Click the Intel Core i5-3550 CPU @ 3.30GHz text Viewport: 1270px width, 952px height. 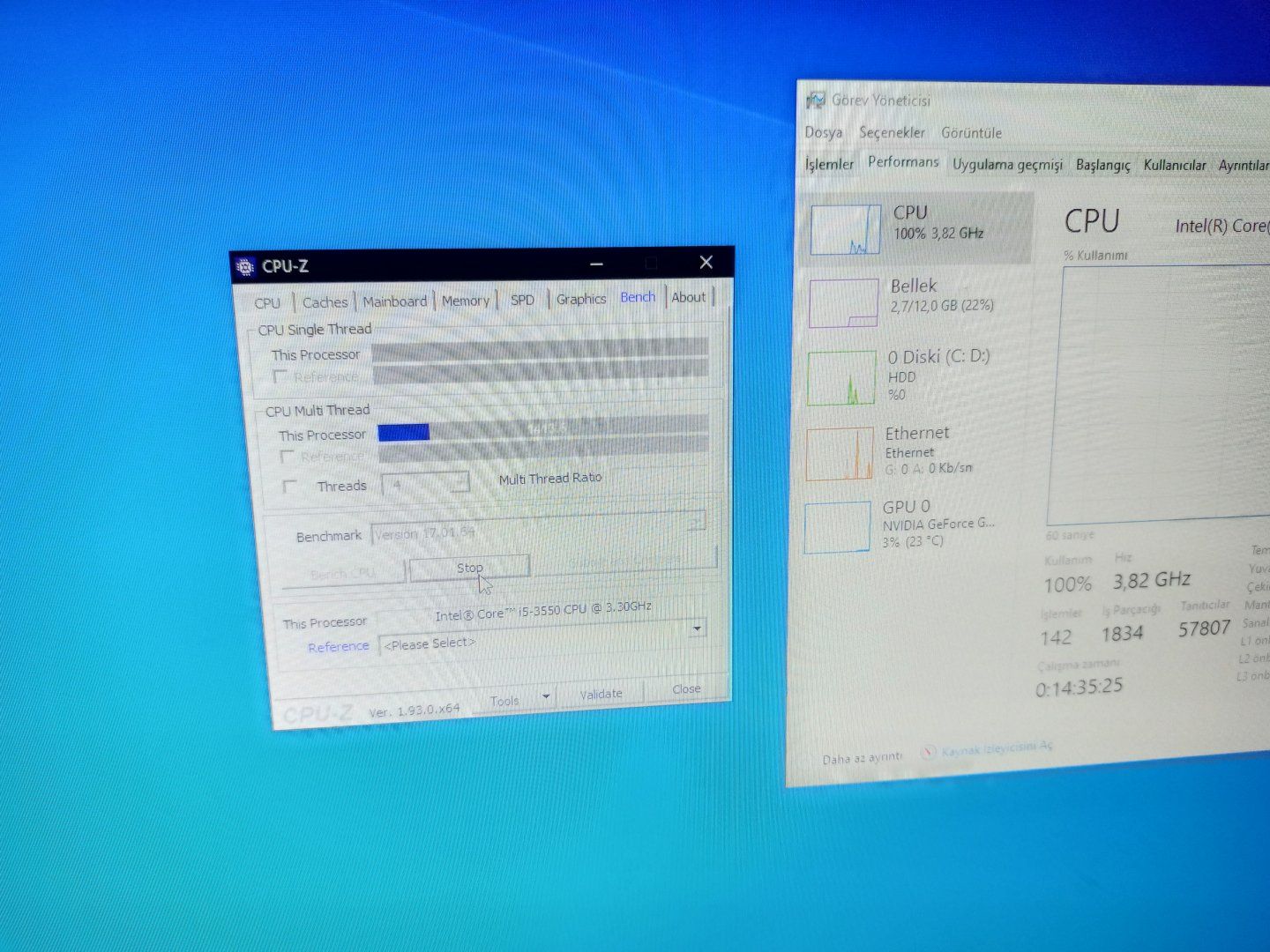point(543,610)
